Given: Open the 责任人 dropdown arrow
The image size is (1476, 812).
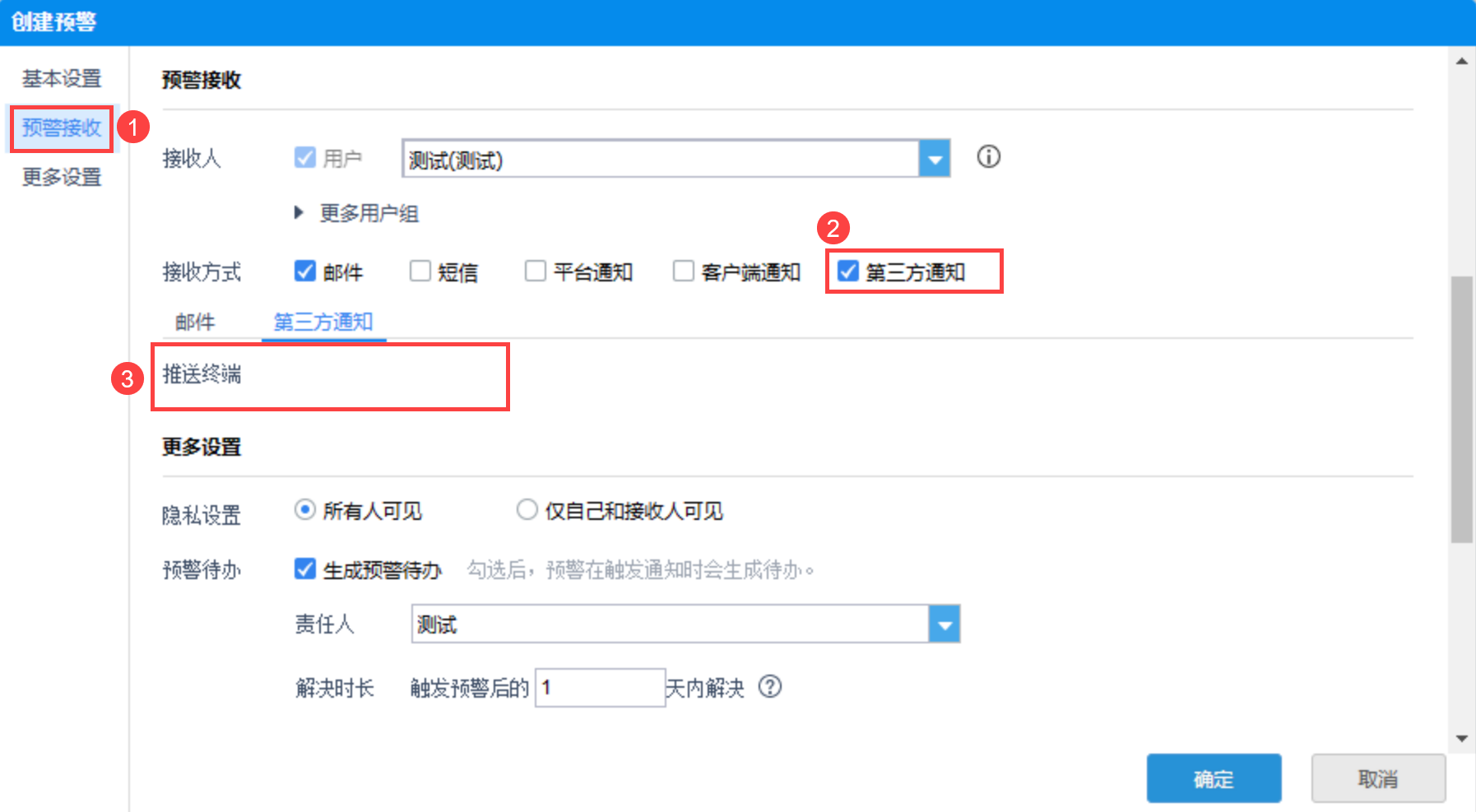Looking at the screenshot, I should [x=945, y=624].
